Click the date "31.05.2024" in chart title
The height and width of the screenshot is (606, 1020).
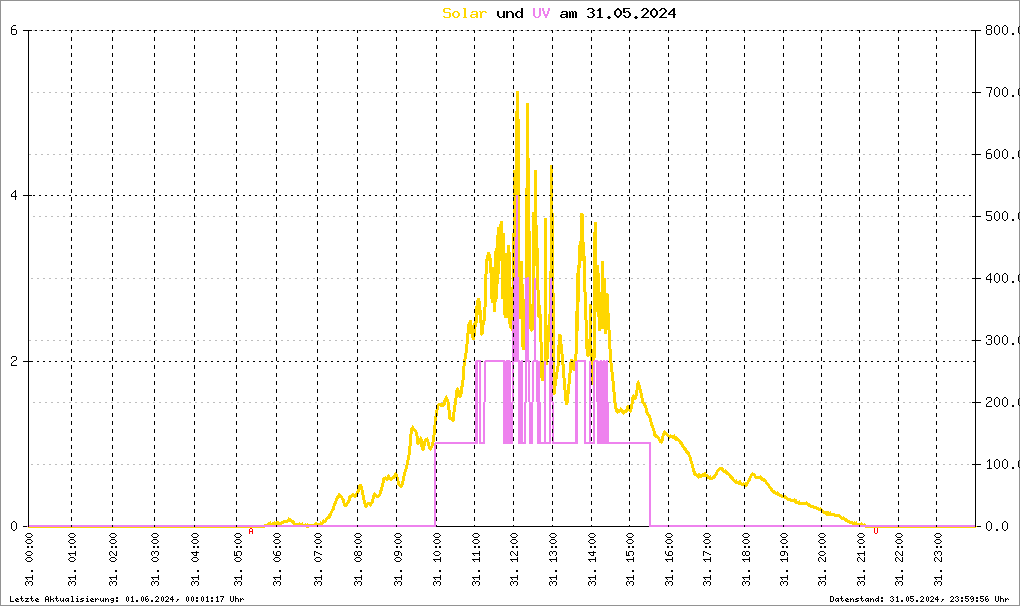click(633, 13)
